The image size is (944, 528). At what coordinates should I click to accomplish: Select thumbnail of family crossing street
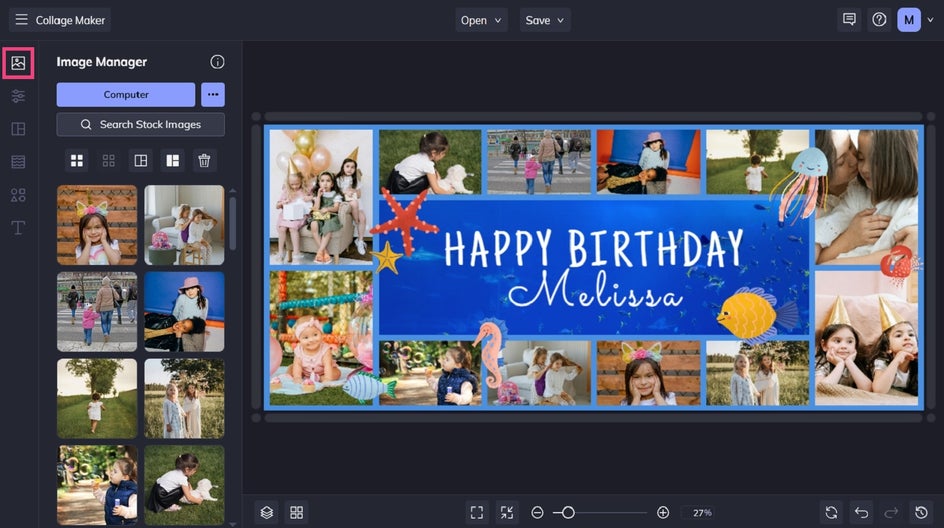point(97,312)
